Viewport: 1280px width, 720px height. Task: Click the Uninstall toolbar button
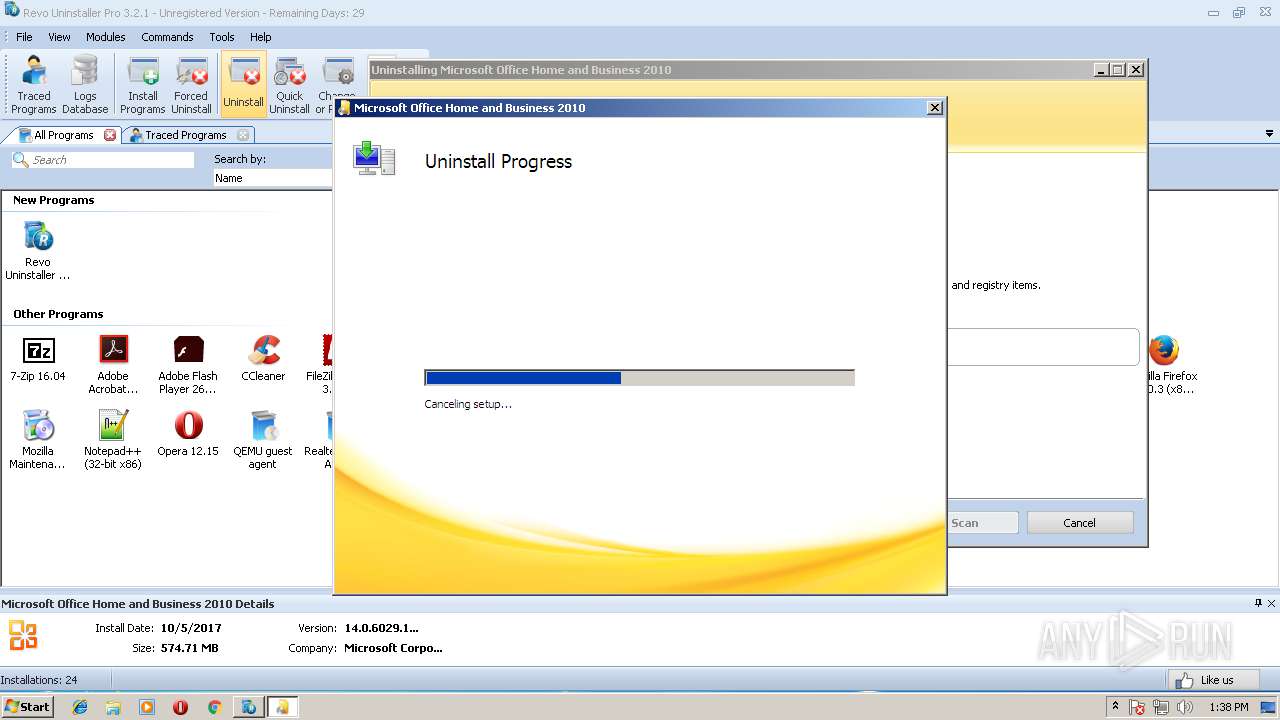[x=243, y=85]
